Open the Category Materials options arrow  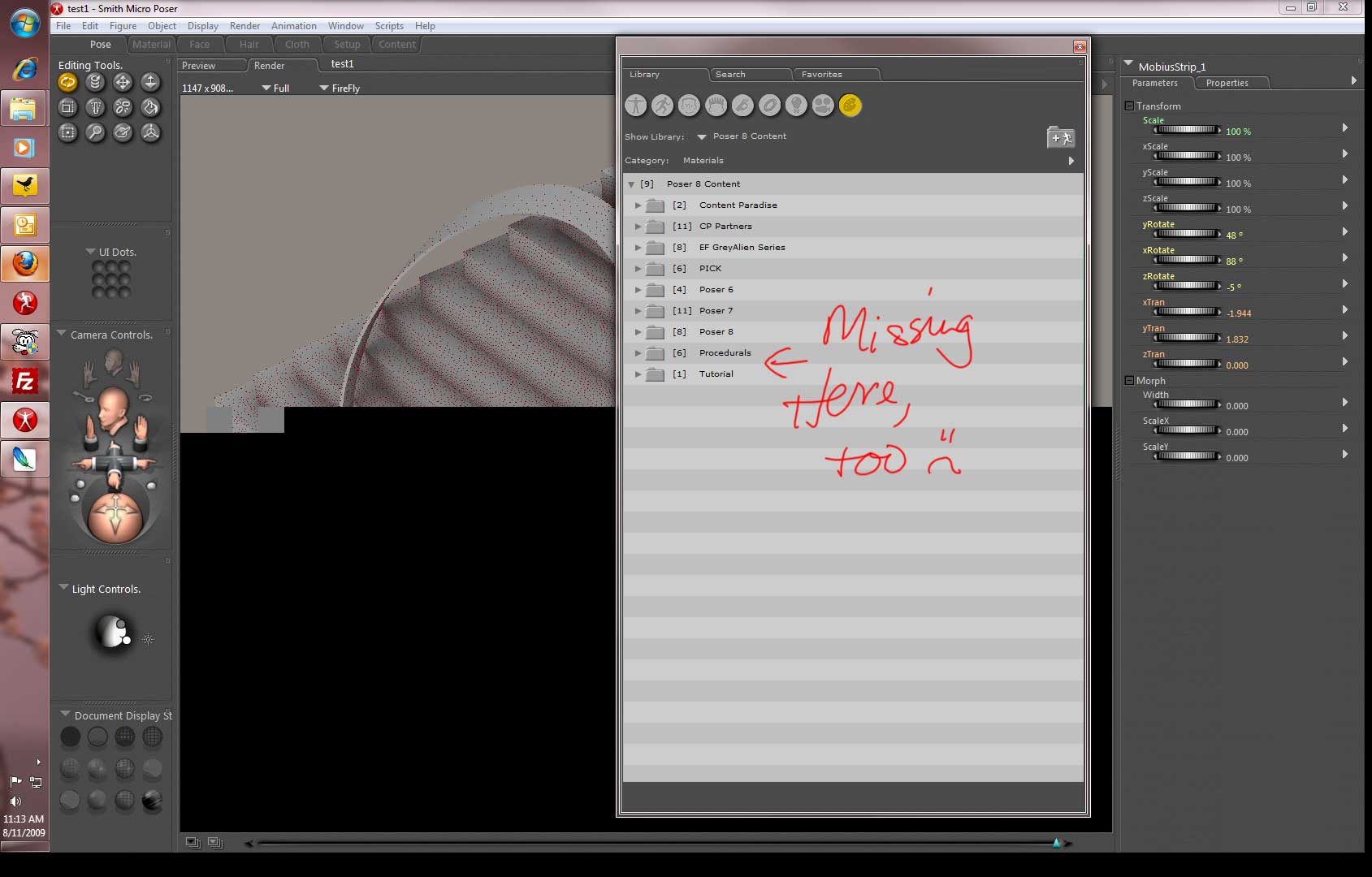pyautogui.click(x=1071, y=161)
